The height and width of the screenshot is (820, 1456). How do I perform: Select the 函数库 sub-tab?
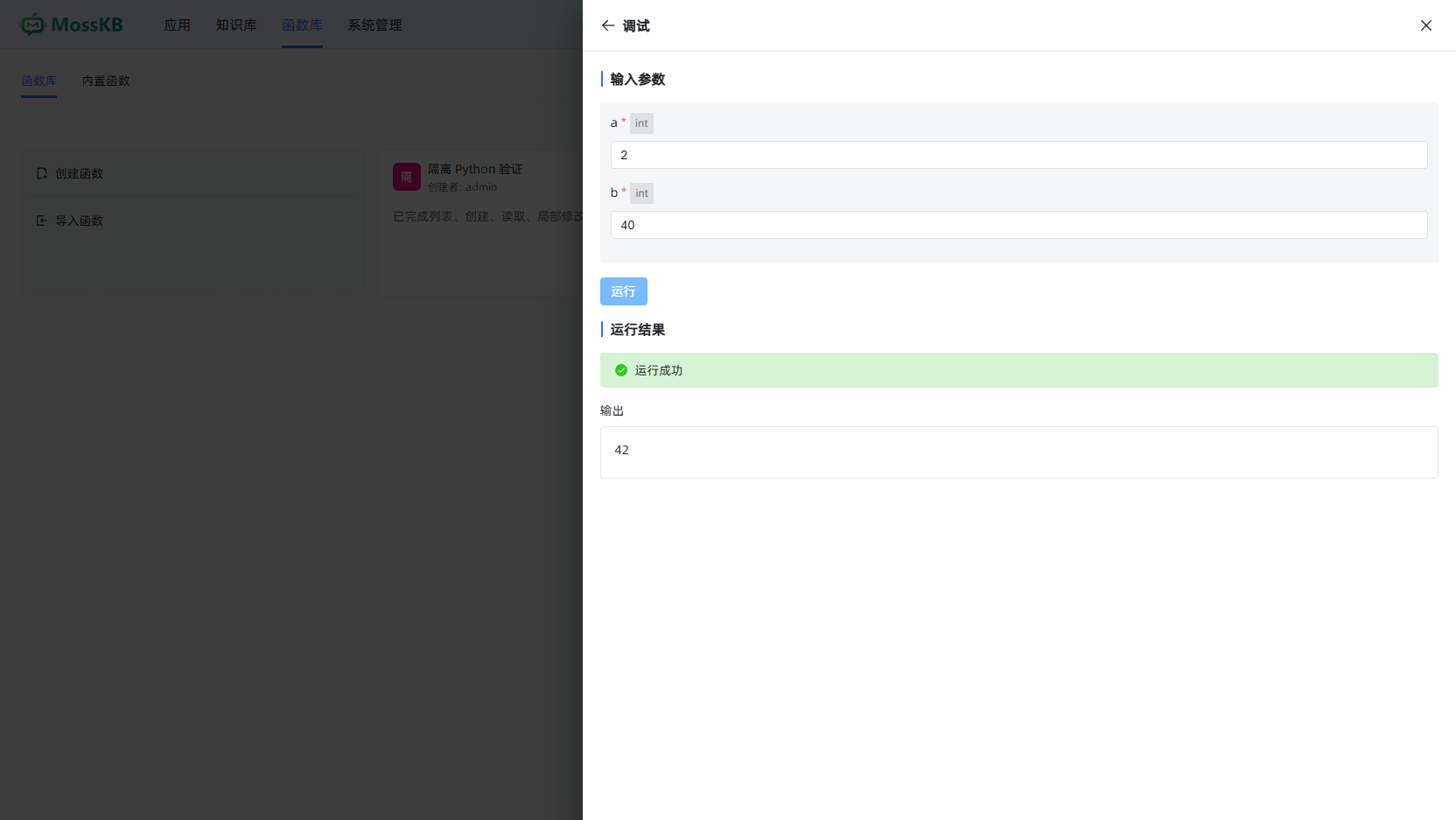(38, 81)
